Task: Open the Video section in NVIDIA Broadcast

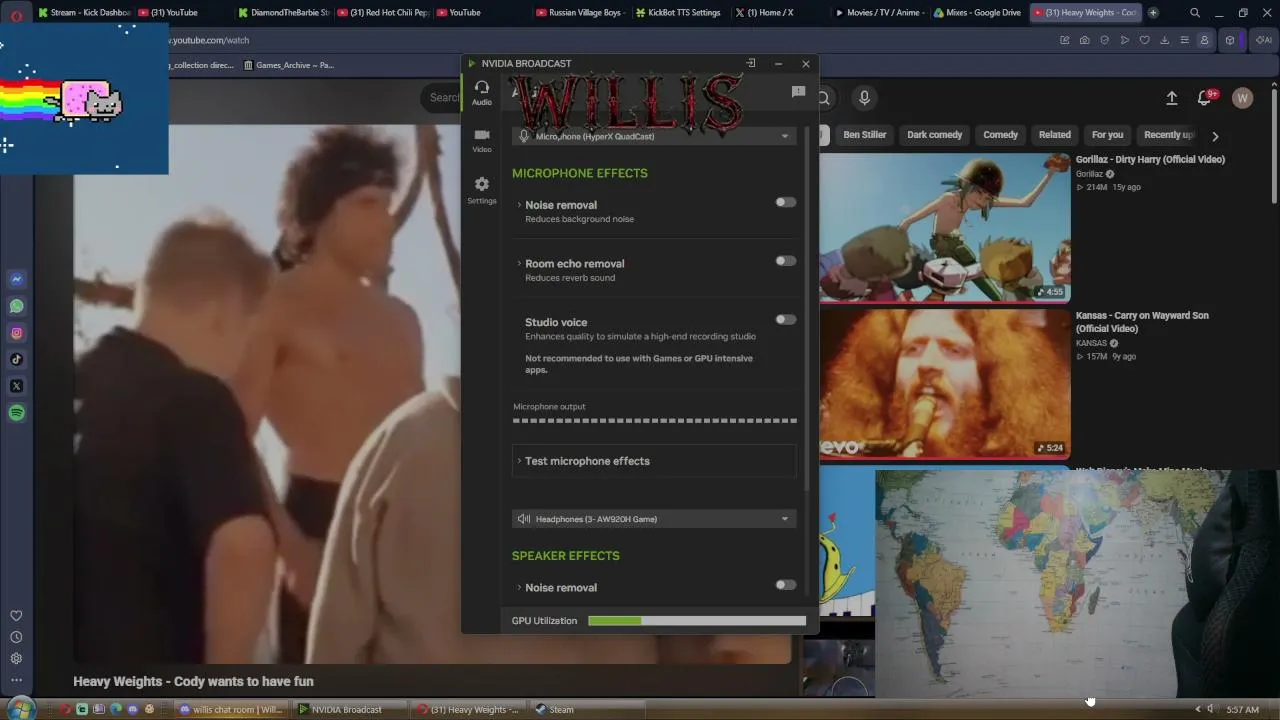Action: click(x=482, y=140)
